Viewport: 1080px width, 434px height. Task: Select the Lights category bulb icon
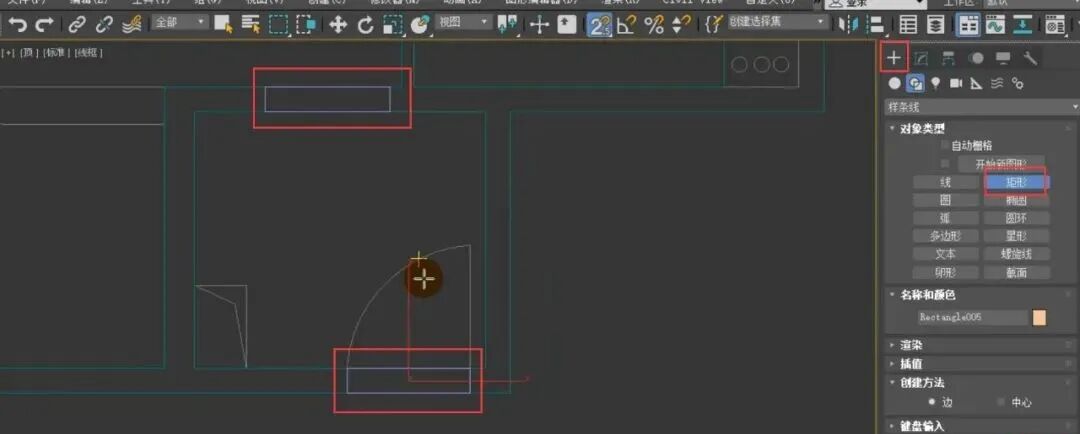(x=935, y=83)
